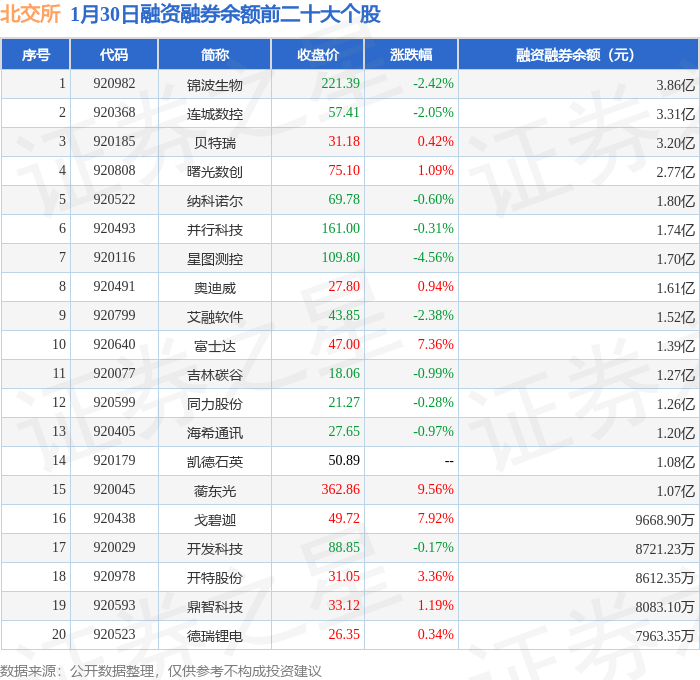The height and width of the screenshot is (680, 700).
Task: Click the 融资融券余额（元） column header
Action: tap(578, 55)
